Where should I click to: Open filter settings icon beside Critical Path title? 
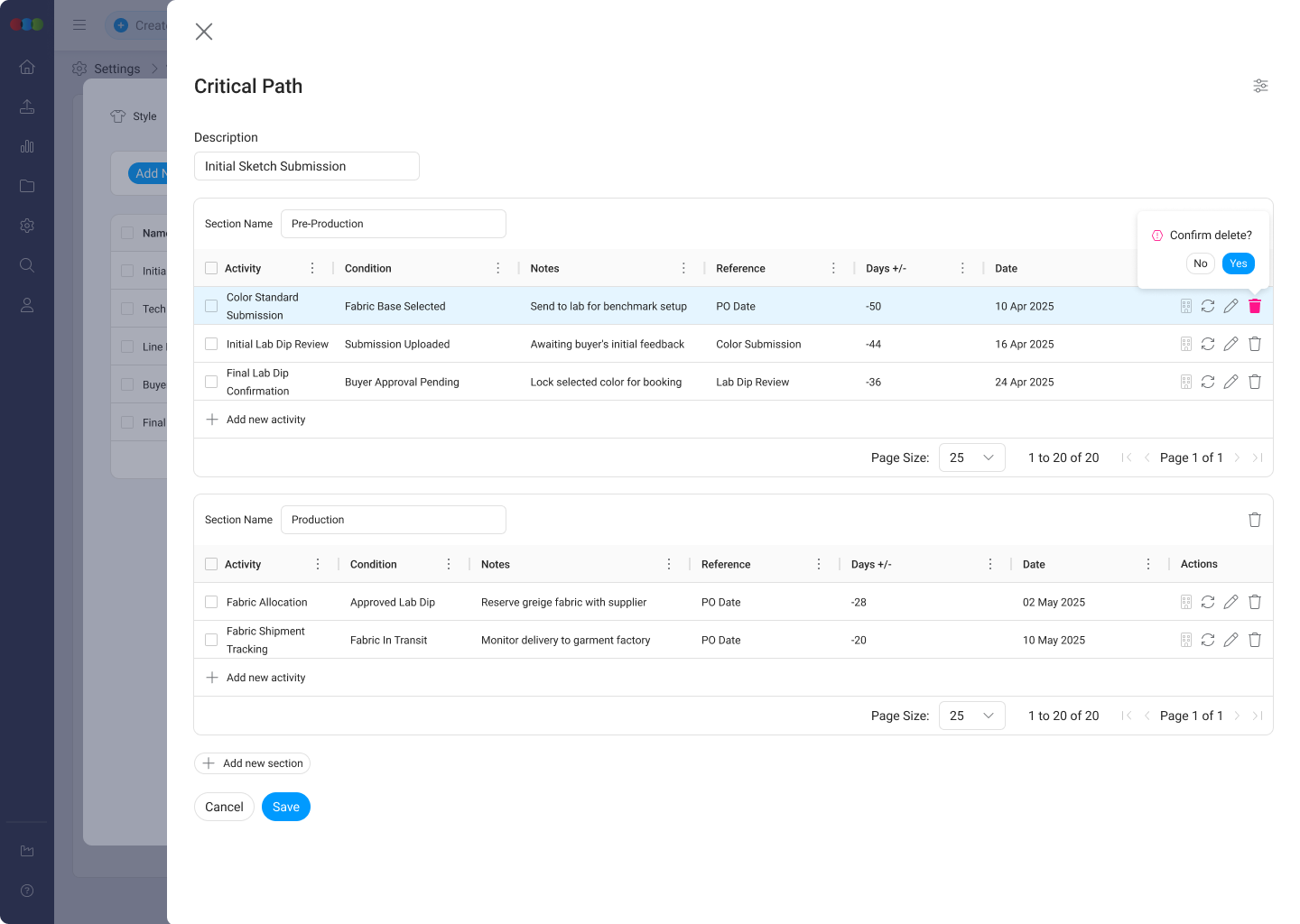1260,86
